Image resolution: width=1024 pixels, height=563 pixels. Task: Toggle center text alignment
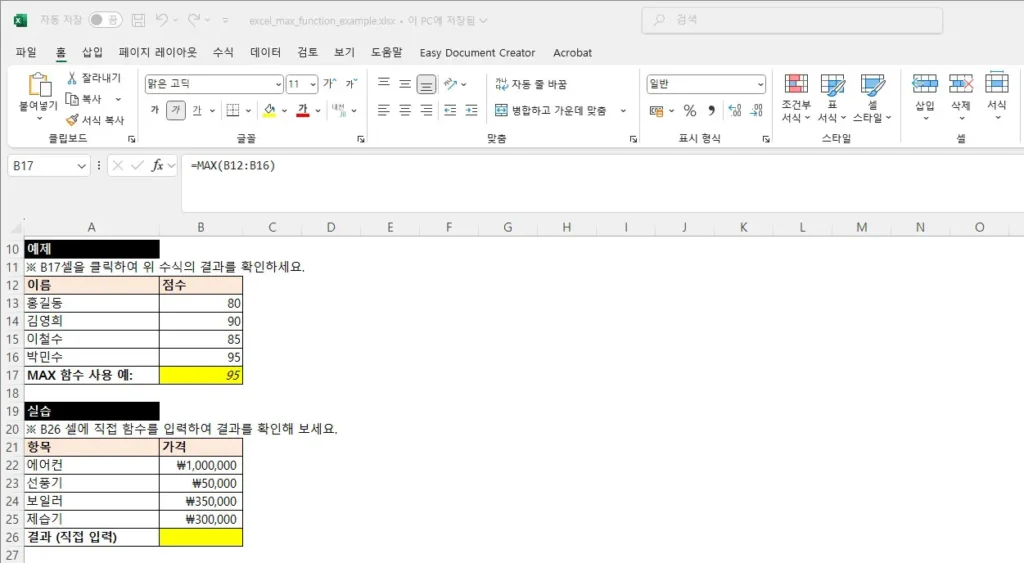(405, 110)
